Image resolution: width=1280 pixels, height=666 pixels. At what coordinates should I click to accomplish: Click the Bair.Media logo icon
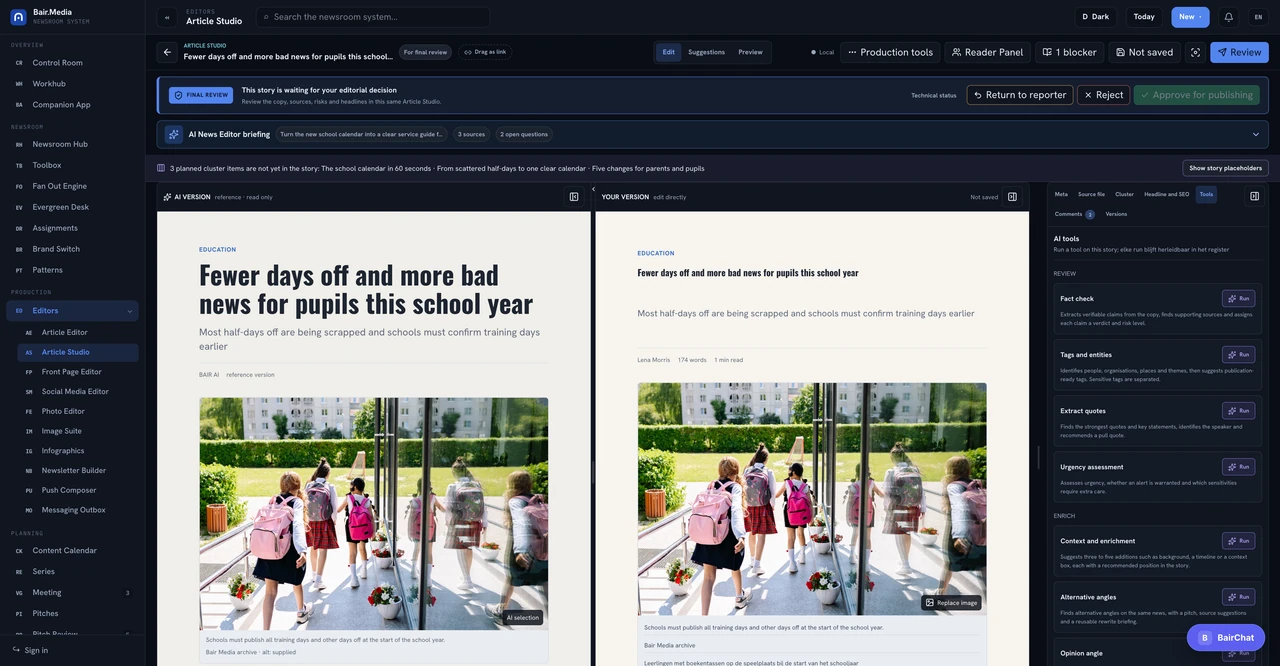(x=18, y=17)
